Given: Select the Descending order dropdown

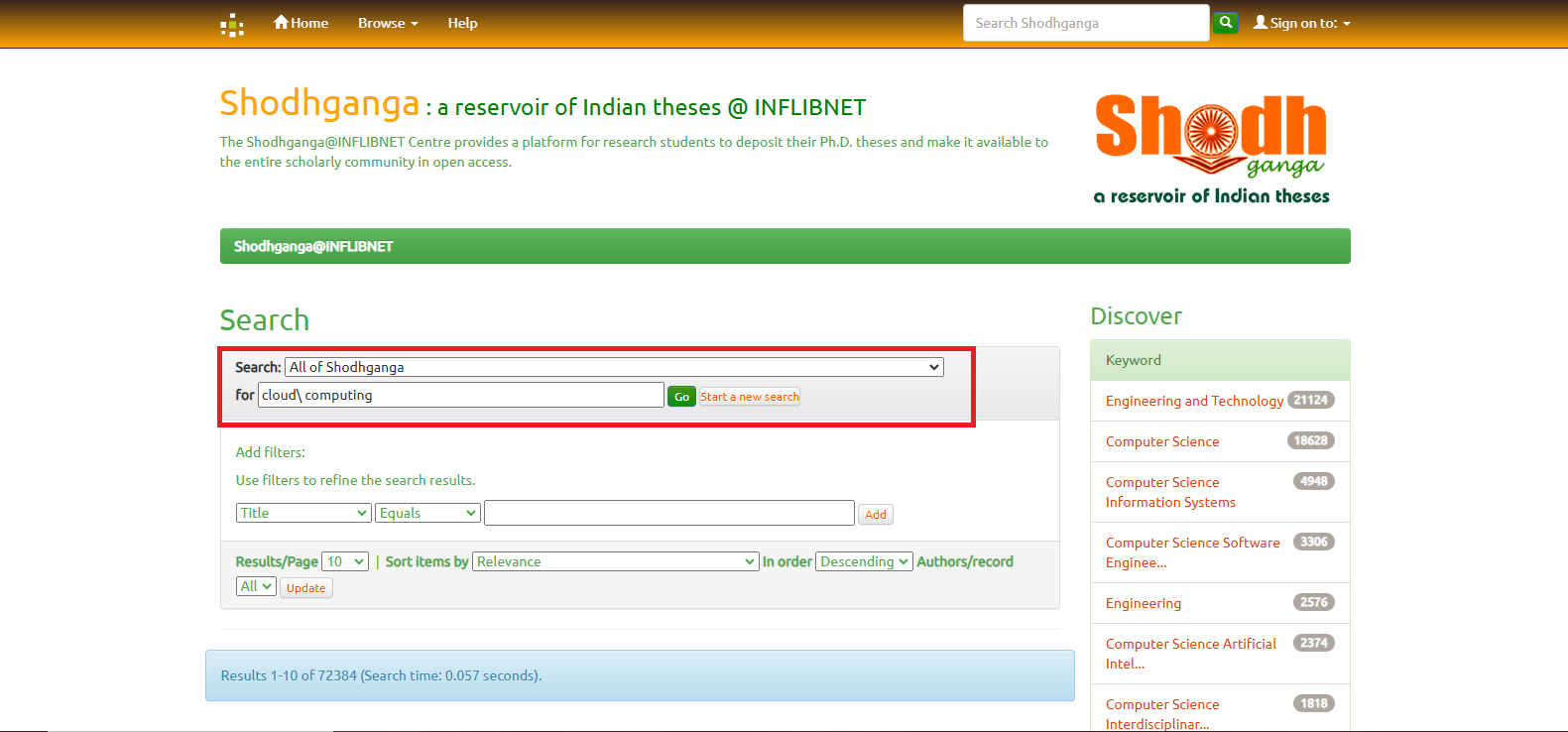Looking at the screenshot, I should point(863,561).
